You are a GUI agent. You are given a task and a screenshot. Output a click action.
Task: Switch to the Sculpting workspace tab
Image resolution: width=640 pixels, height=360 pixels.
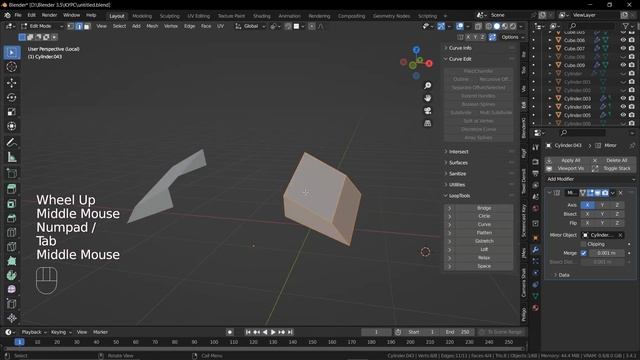tap(170, 16)
